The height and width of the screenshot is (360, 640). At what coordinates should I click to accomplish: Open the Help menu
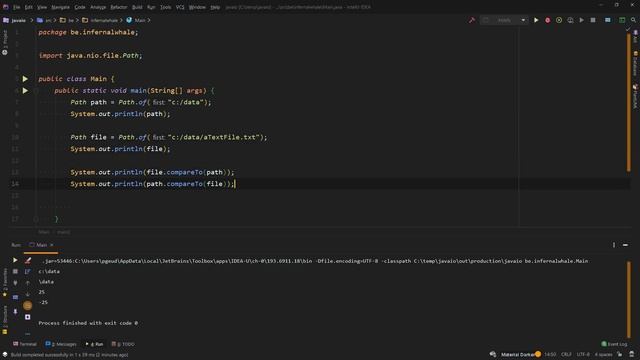click(x=215, y=7)
